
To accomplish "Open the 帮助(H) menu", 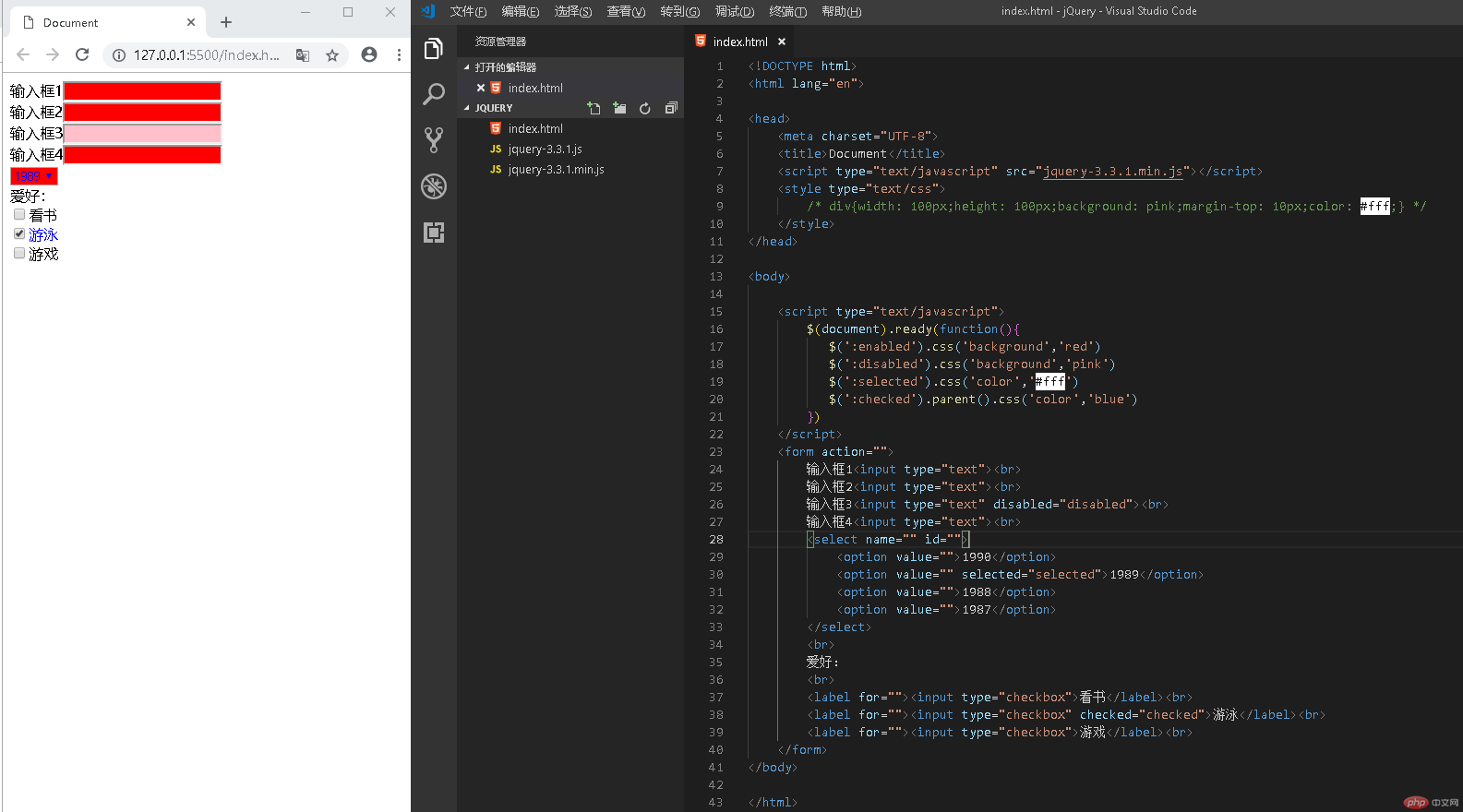I will (841, 11).
